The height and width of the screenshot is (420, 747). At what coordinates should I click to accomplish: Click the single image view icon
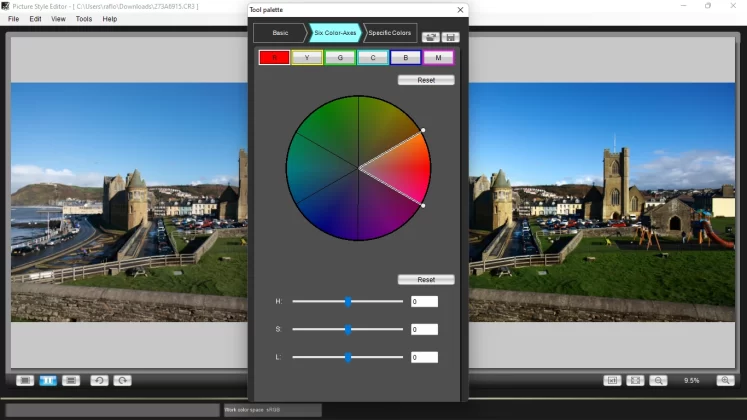[25, 380]
